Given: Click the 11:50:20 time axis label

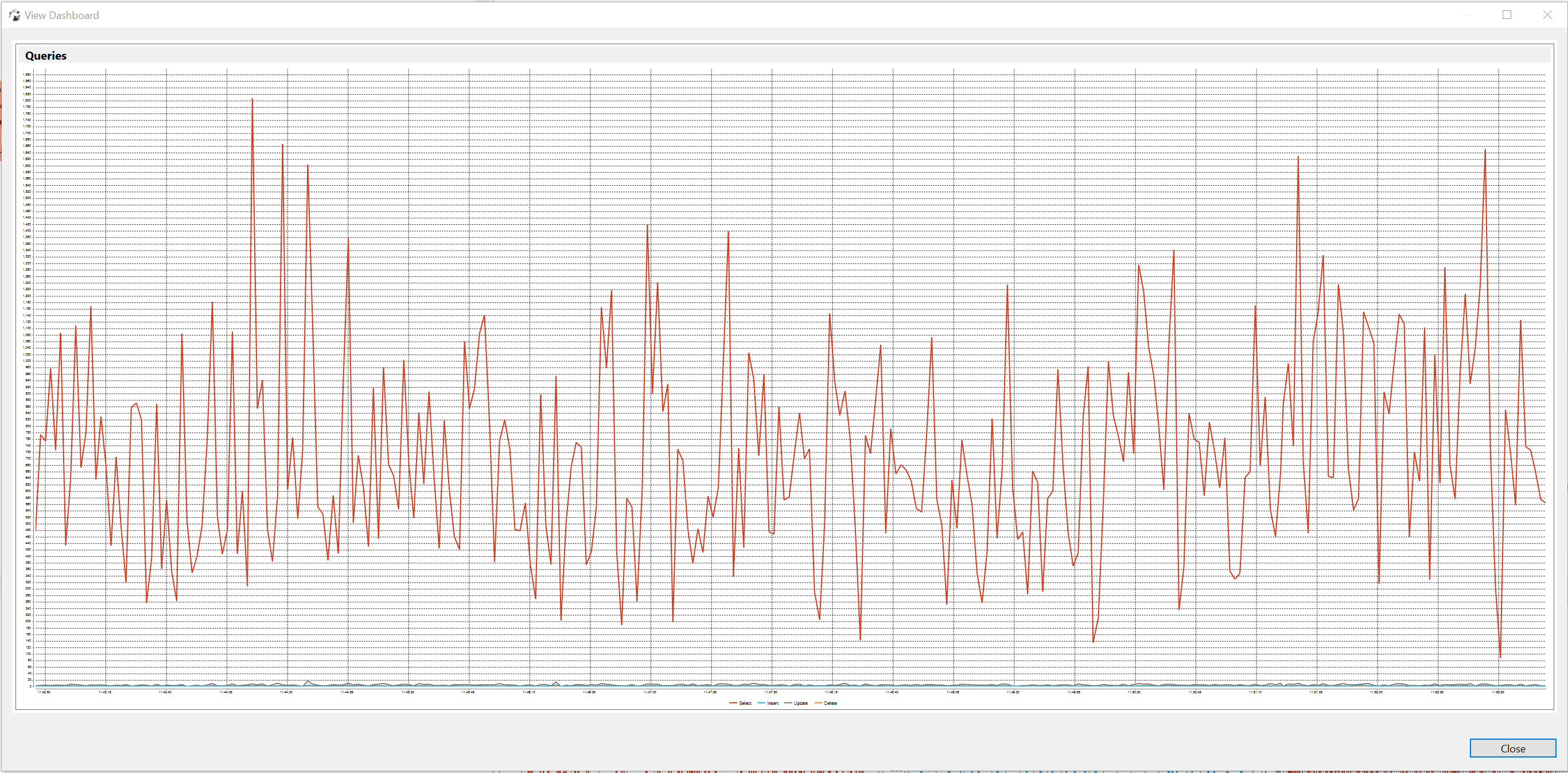Looking at the screenshot, I should [x=1134, y=692].
